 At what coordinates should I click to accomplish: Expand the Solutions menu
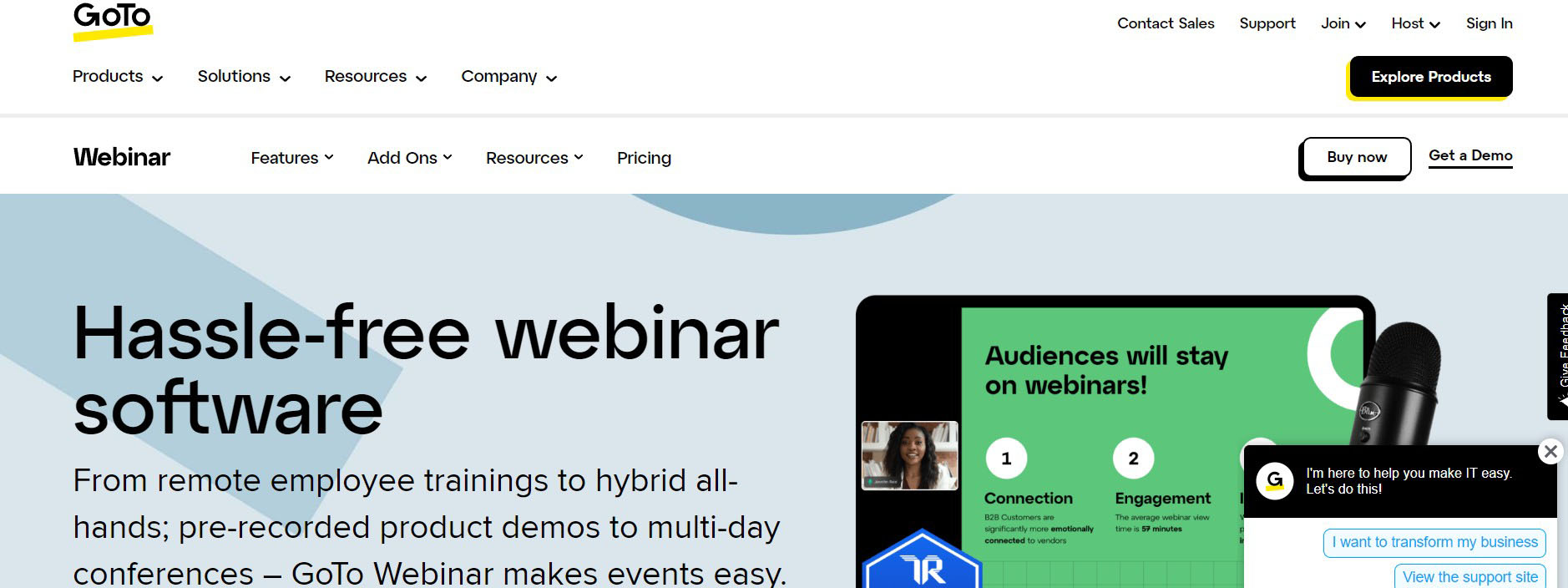(244, 76)
